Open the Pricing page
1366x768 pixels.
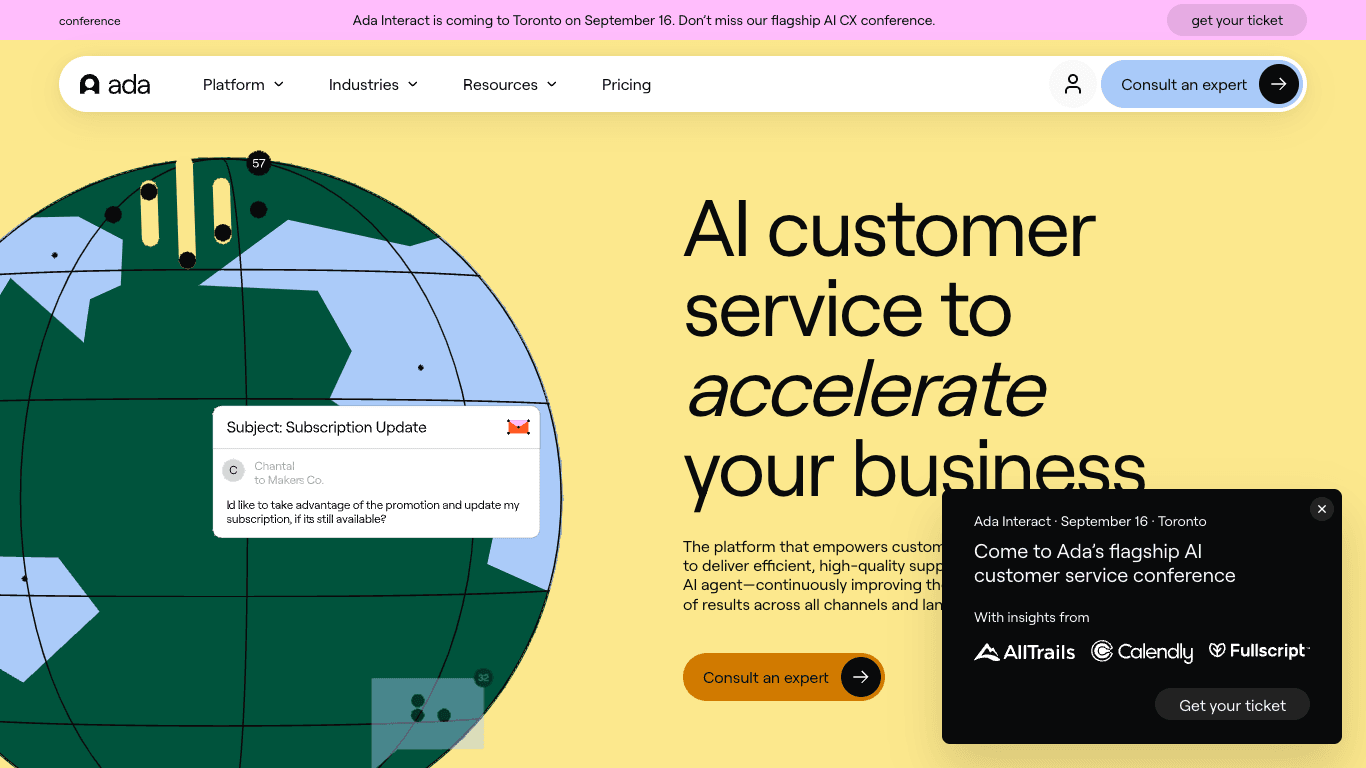626,85
